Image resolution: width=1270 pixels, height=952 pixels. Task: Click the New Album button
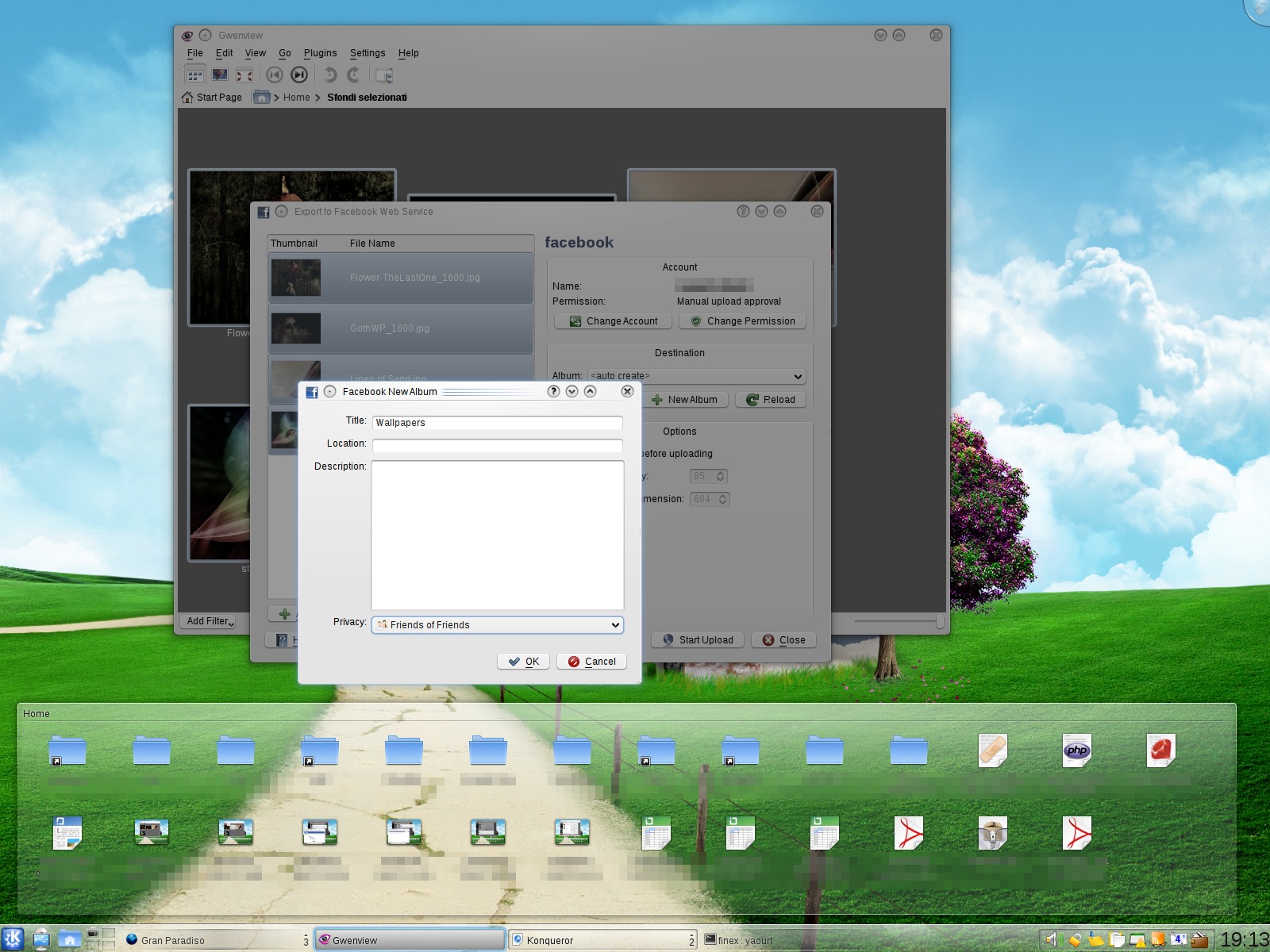[x=685, y=400]
